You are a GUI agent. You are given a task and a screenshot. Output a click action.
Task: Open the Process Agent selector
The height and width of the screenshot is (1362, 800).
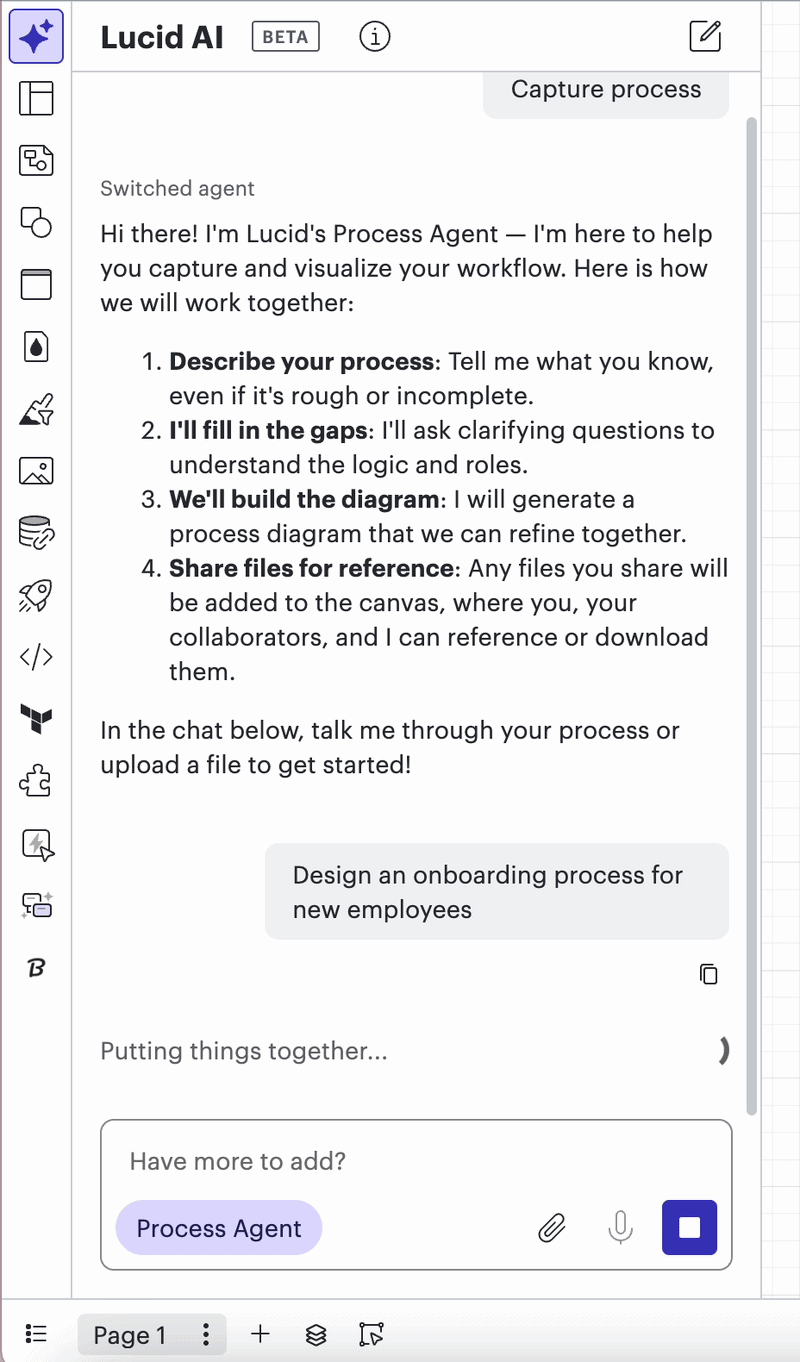pyautogui.click(x=219, y=1228)
